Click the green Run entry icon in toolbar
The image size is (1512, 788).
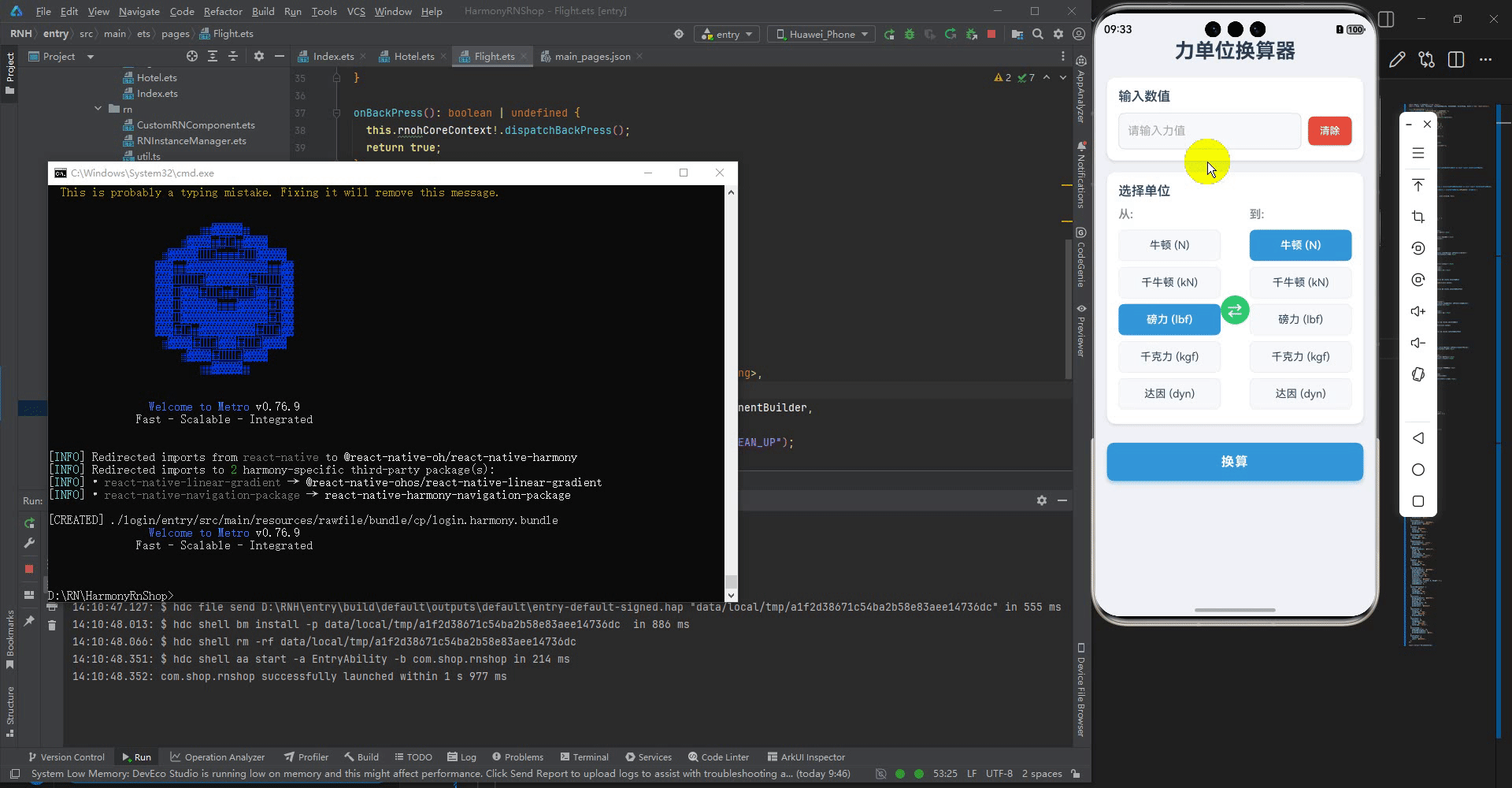pyautogui.click(x=889, y=35)
